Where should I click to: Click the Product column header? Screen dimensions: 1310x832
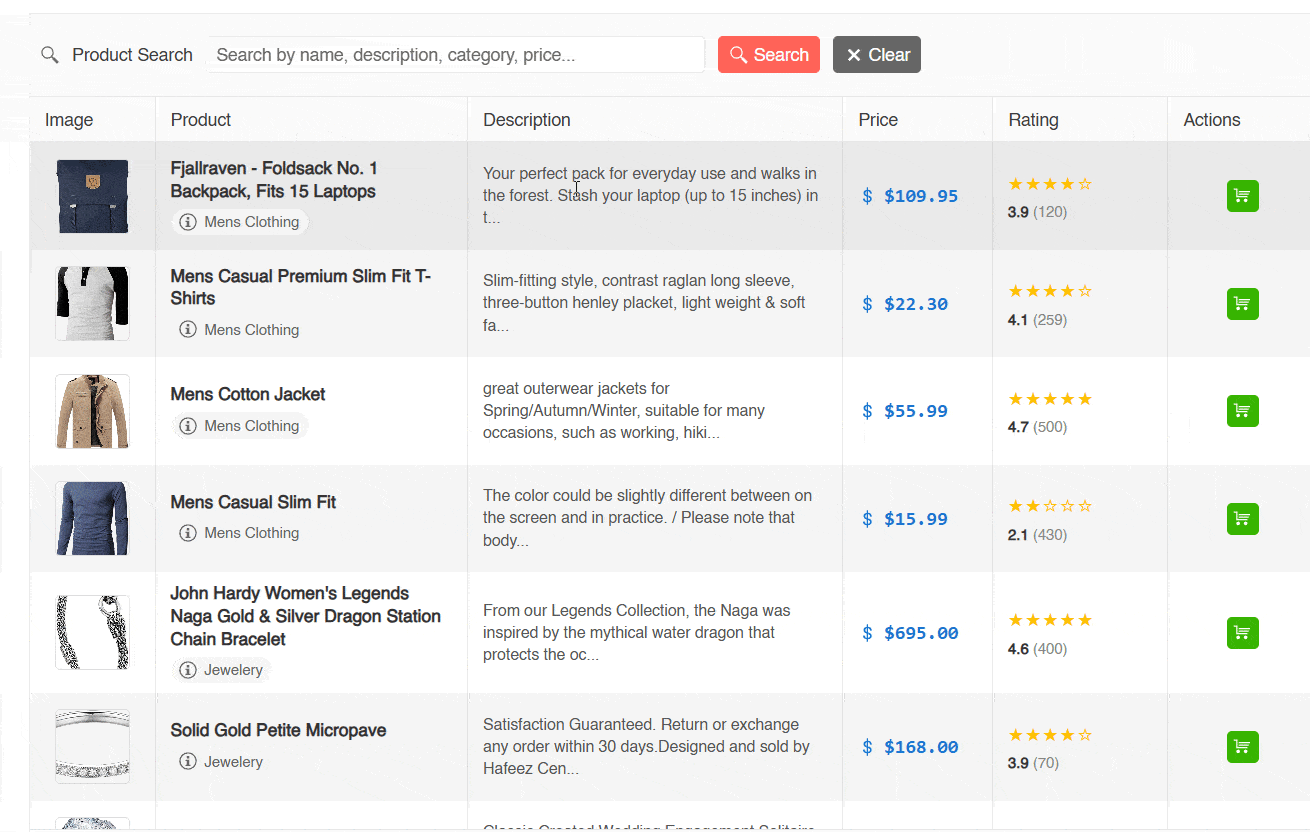(201, 120)
